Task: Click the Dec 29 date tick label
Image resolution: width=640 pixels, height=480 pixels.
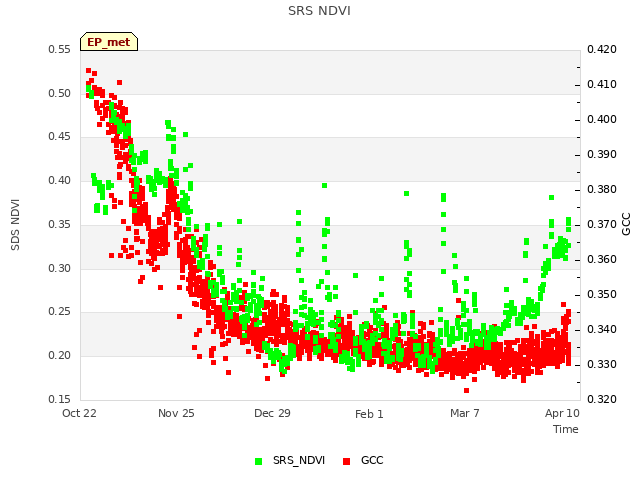Action: 272,413
